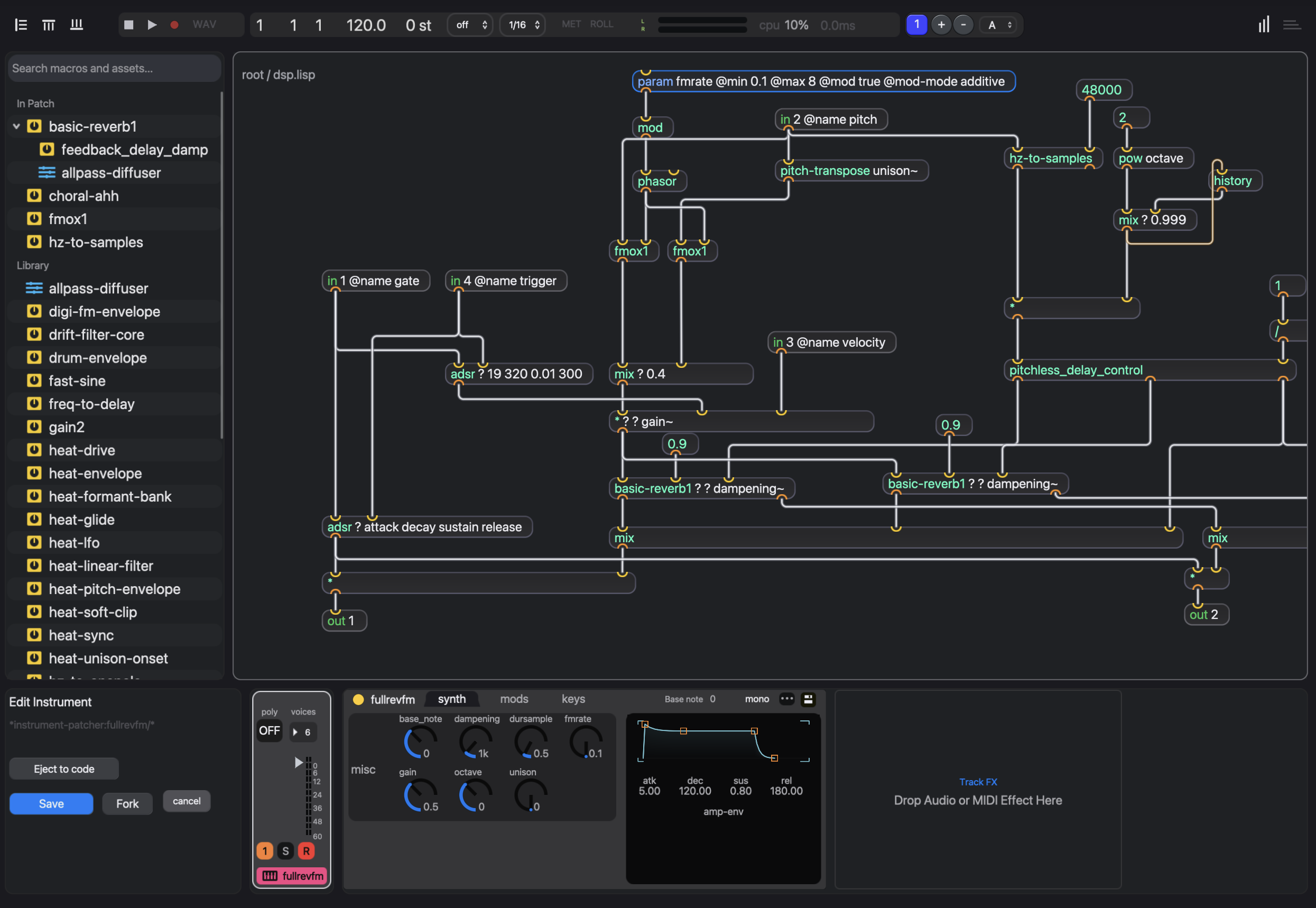Image resolution: width=1316 pixels, height=908 pixels.
Task: Click the tempo value 120.0
Action: point(366,25)
